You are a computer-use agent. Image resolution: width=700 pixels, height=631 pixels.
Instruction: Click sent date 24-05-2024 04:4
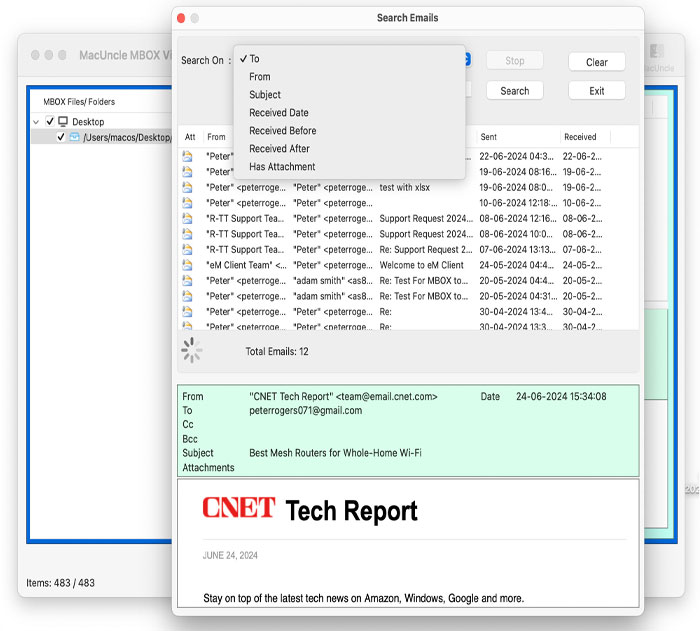pyautogui.click(x=517, y=265)
